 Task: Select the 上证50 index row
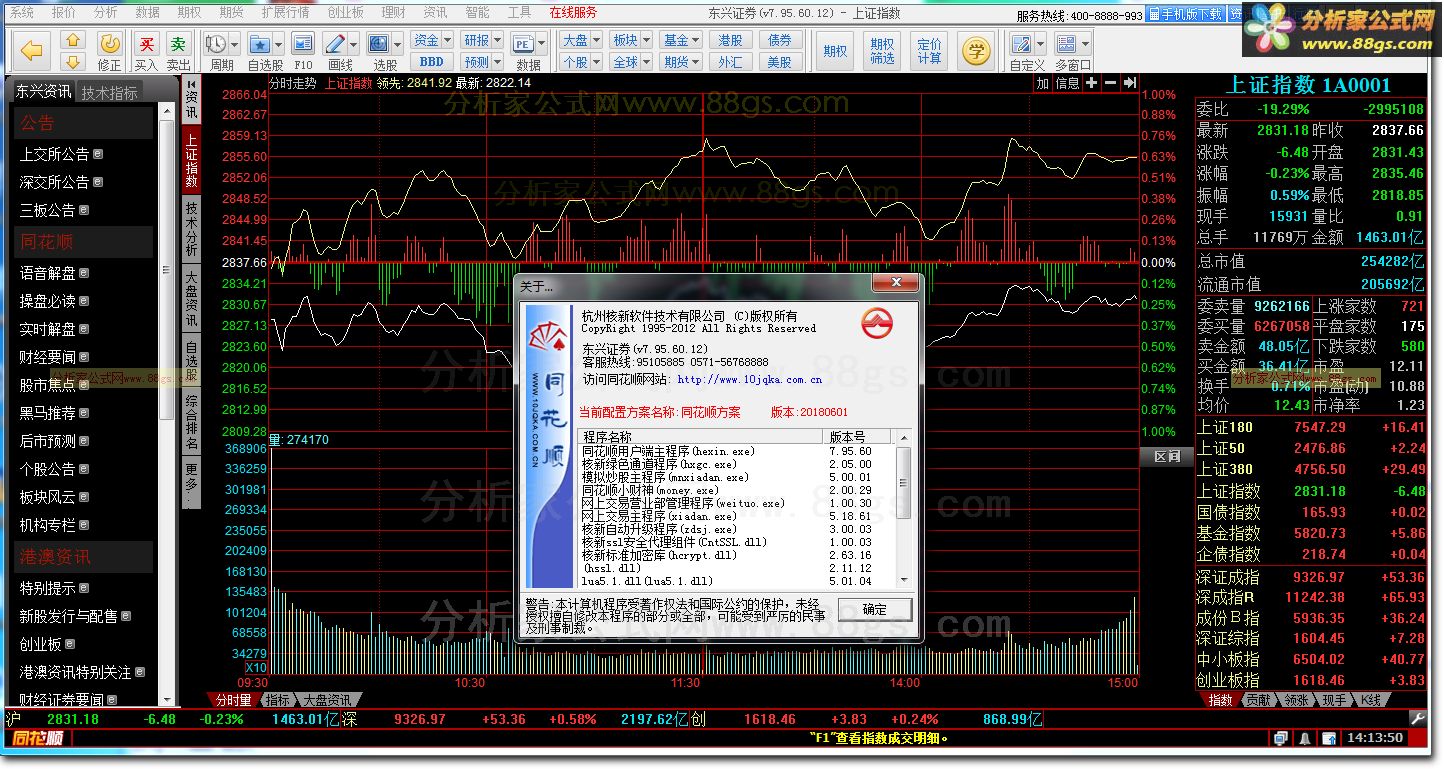pos(1312,448)
